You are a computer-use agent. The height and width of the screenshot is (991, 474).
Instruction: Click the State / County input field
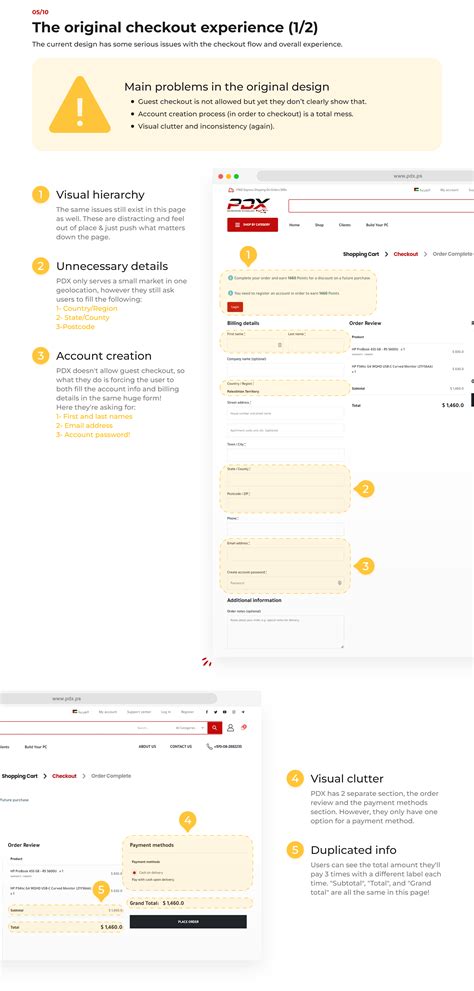[x=285, y=480]
